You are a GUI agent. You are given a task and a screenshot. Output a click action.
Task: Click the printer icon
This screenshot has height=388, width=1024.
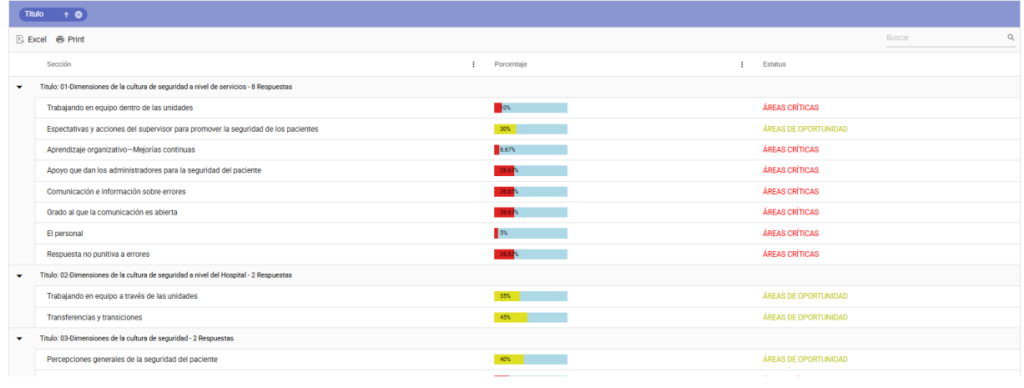tap(60, 39)
